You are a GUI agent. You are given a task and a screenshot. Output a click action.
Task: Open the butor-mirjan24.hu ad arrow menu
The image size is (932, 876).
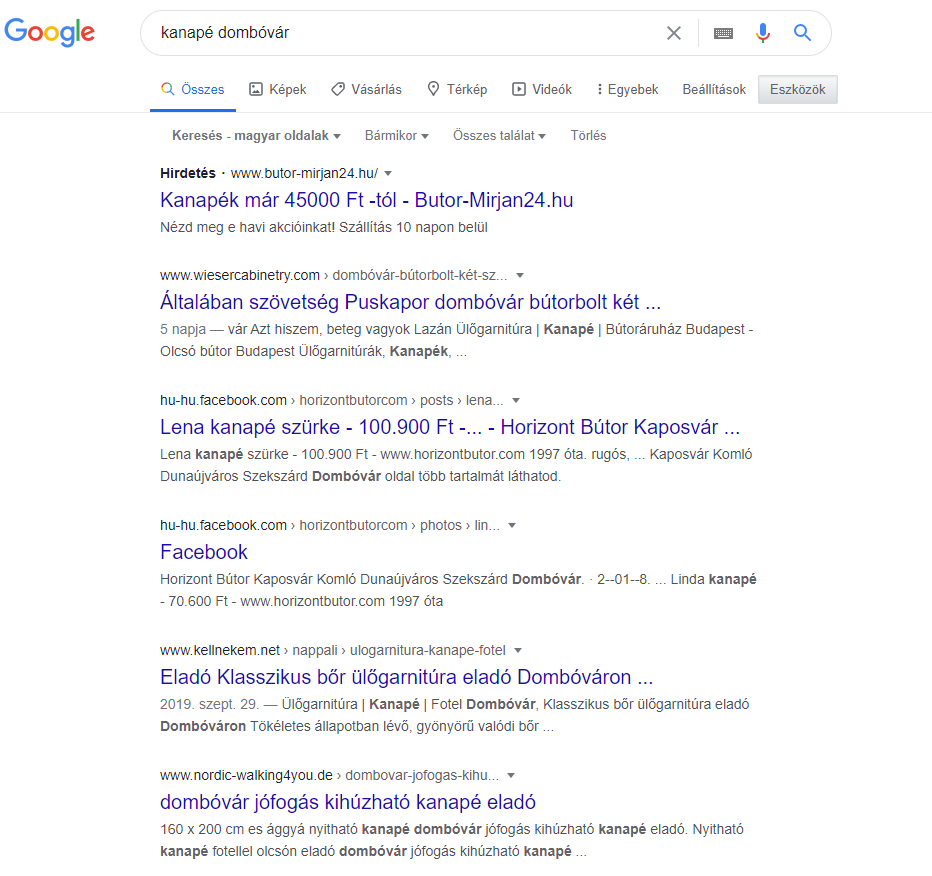pyautogui.click(x=388, y=174)
